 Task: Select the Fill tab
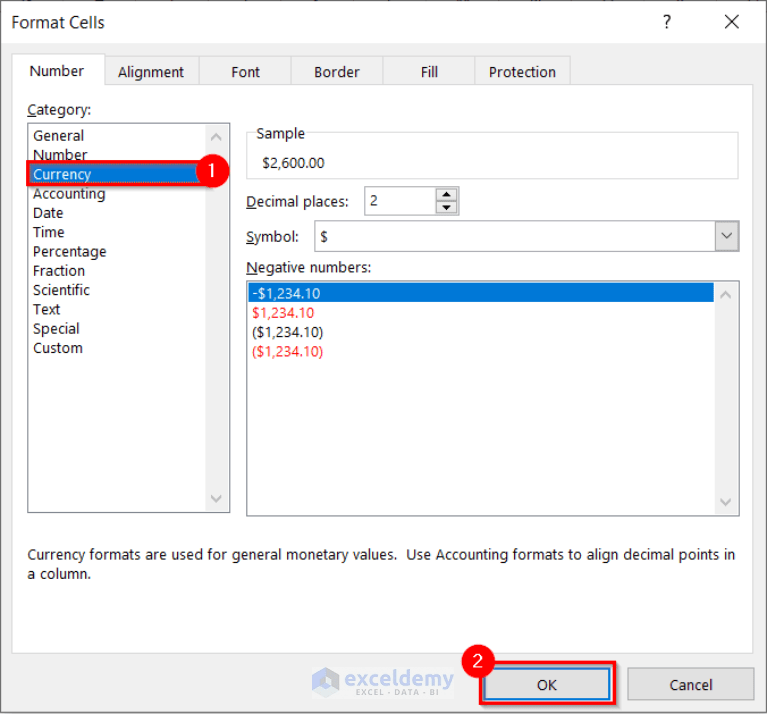coord(429,72)
